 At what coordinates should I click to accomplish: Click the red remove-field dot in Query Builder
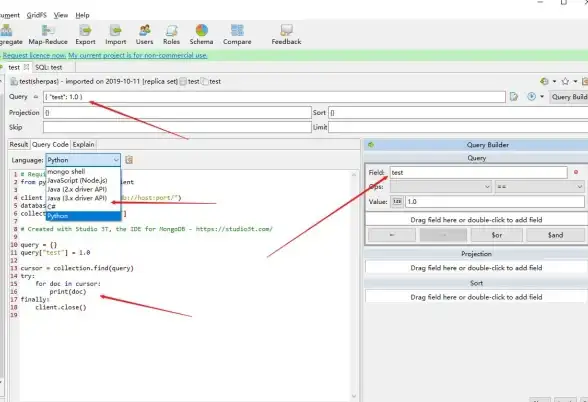576,172
